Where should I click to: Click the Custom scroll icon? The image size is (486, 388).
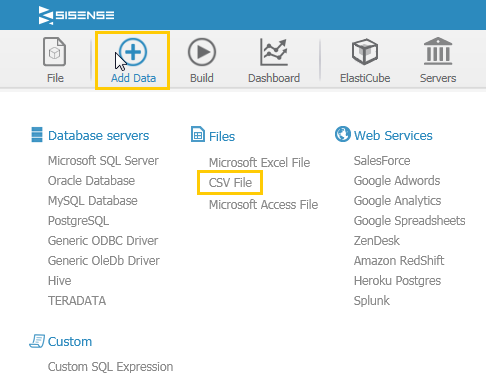(37, 341)
